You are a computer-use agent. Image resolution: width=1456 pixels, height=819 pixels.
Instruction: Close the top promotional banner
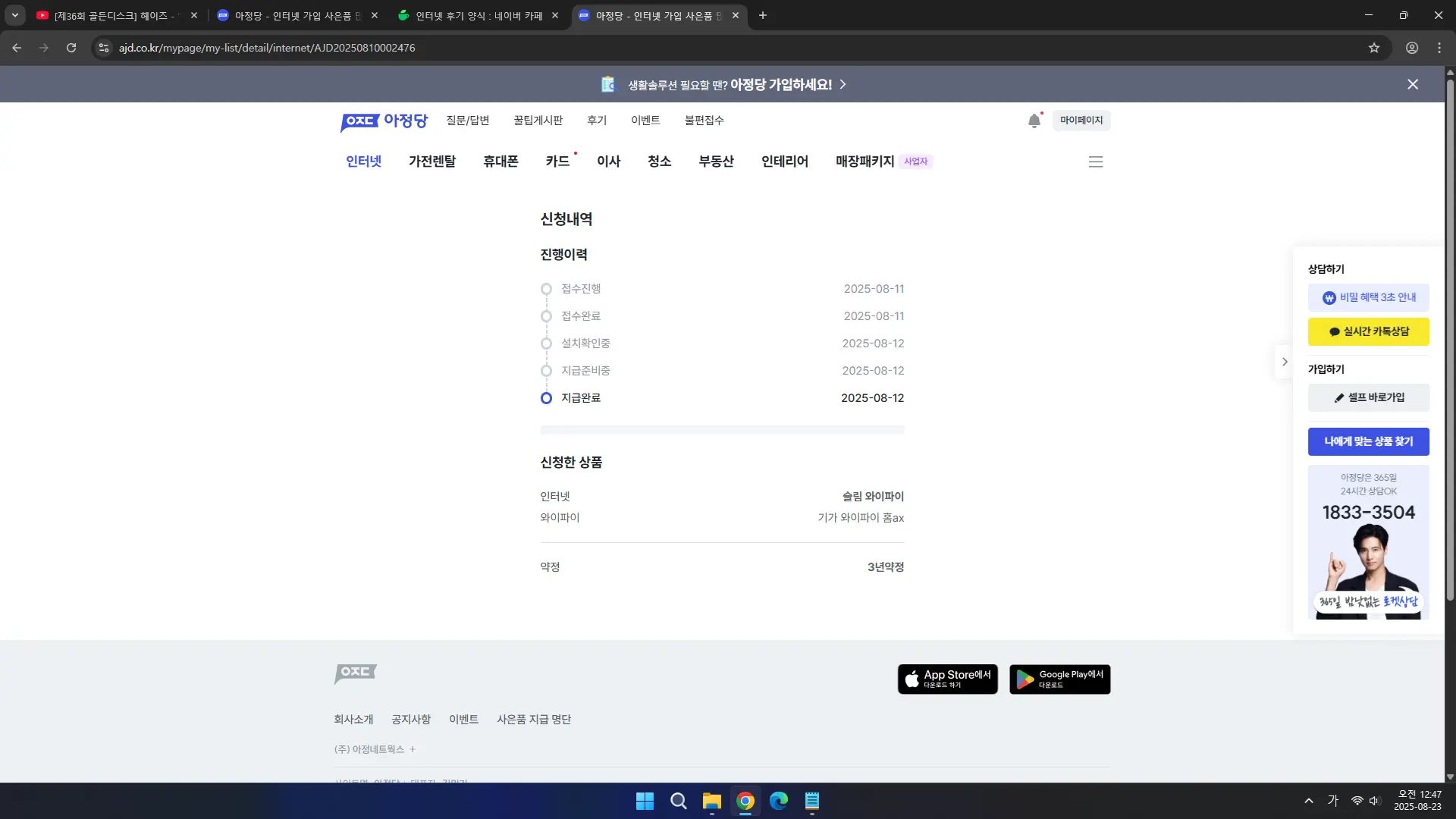(1412, 84)
